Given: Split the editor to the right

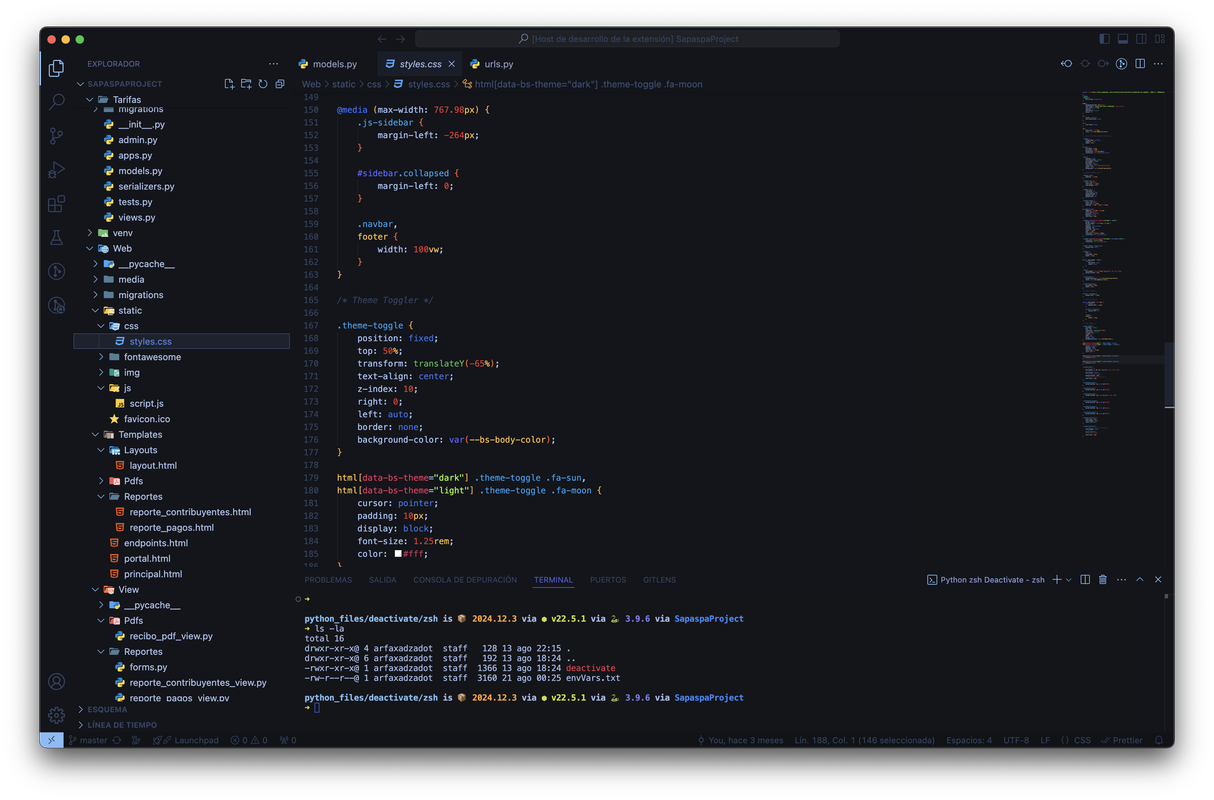Looking at the screenshot, I should pos(1140,64).
